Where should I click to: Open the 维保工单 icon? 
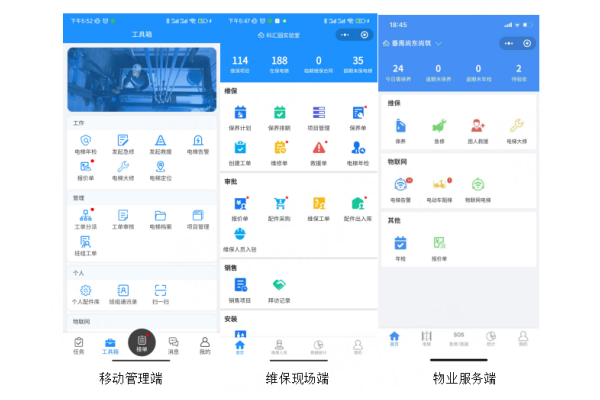click(319, 204)
